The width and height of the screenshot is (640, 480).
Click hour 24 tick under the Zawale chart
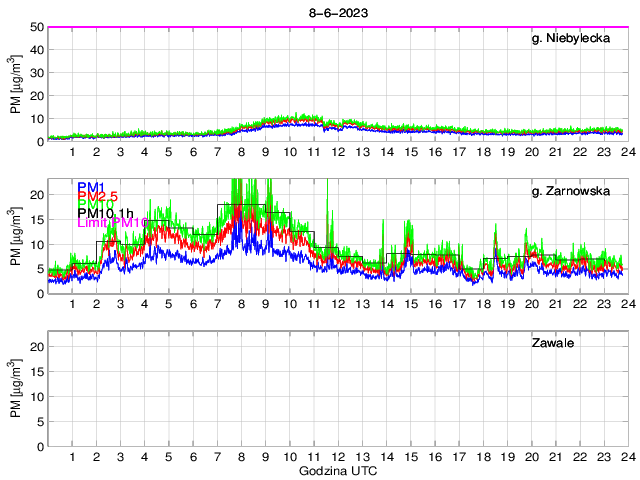tap(624, 457)
